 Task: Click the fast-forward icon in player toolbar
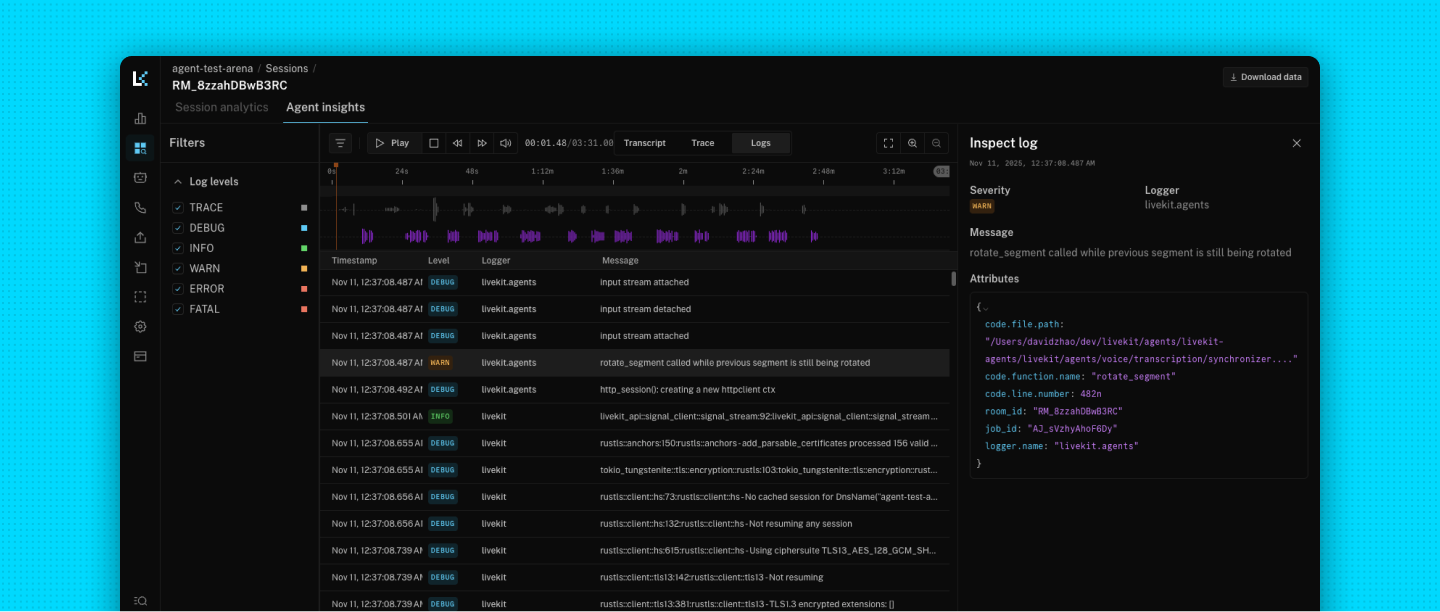point(482,143)
